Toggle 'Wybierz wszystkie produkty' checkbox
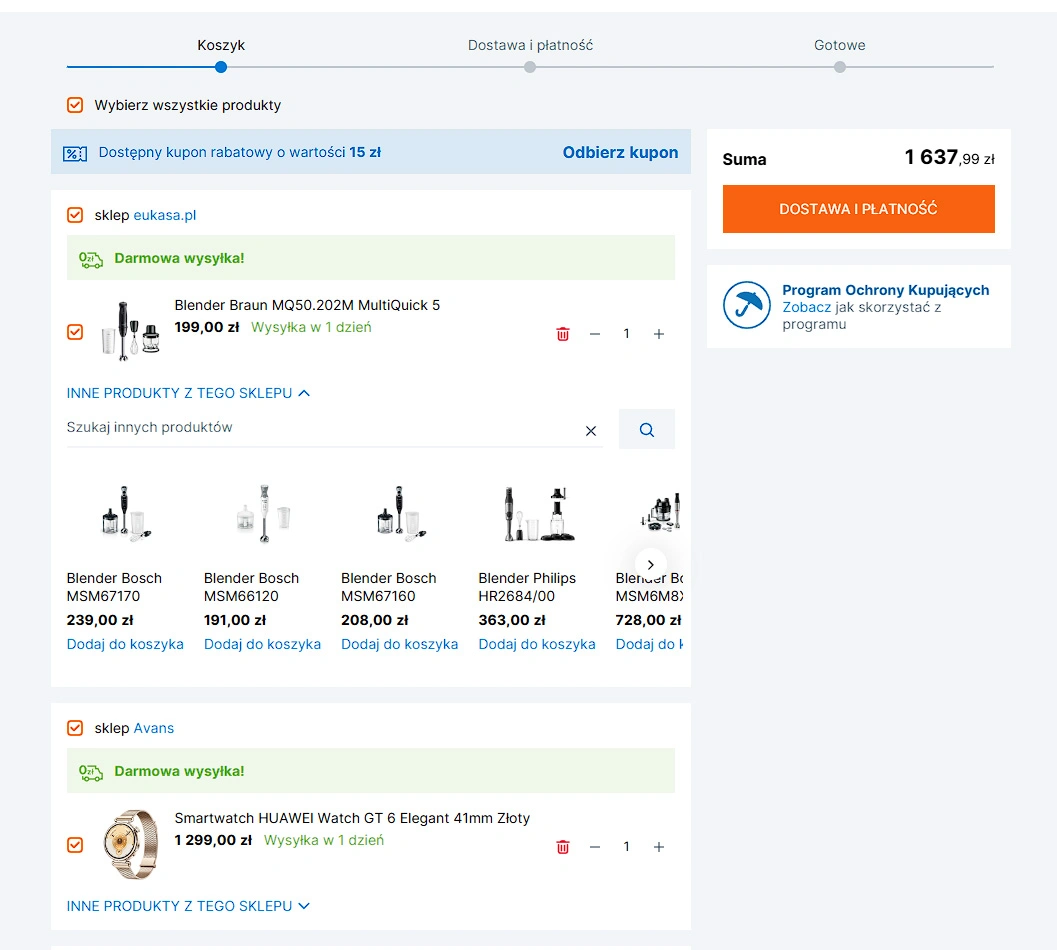The height and width of the screenshot is (950, 1057). [x=75, y=105]
